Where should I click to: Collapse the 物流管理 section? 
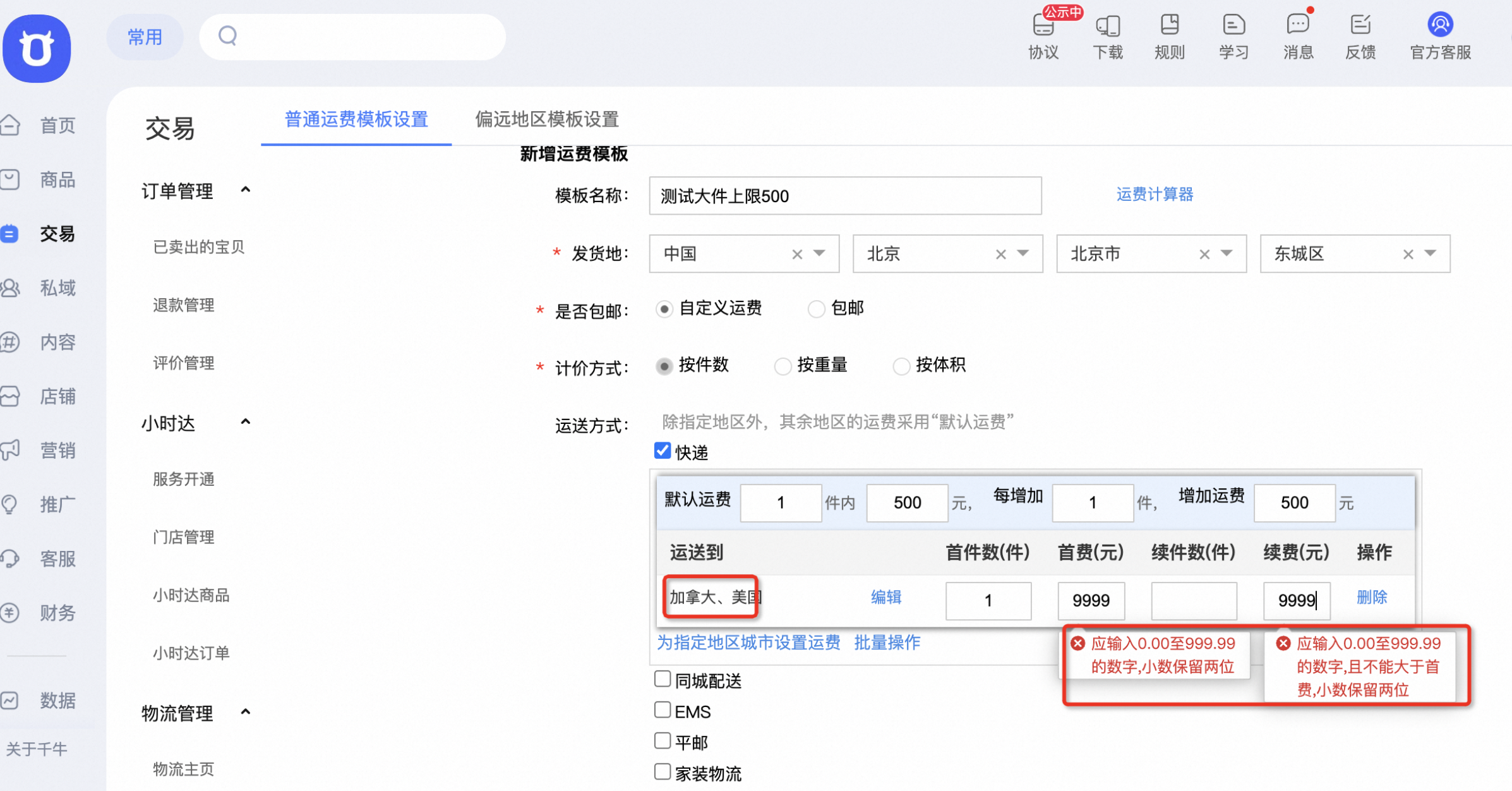(x=246, y=712)
